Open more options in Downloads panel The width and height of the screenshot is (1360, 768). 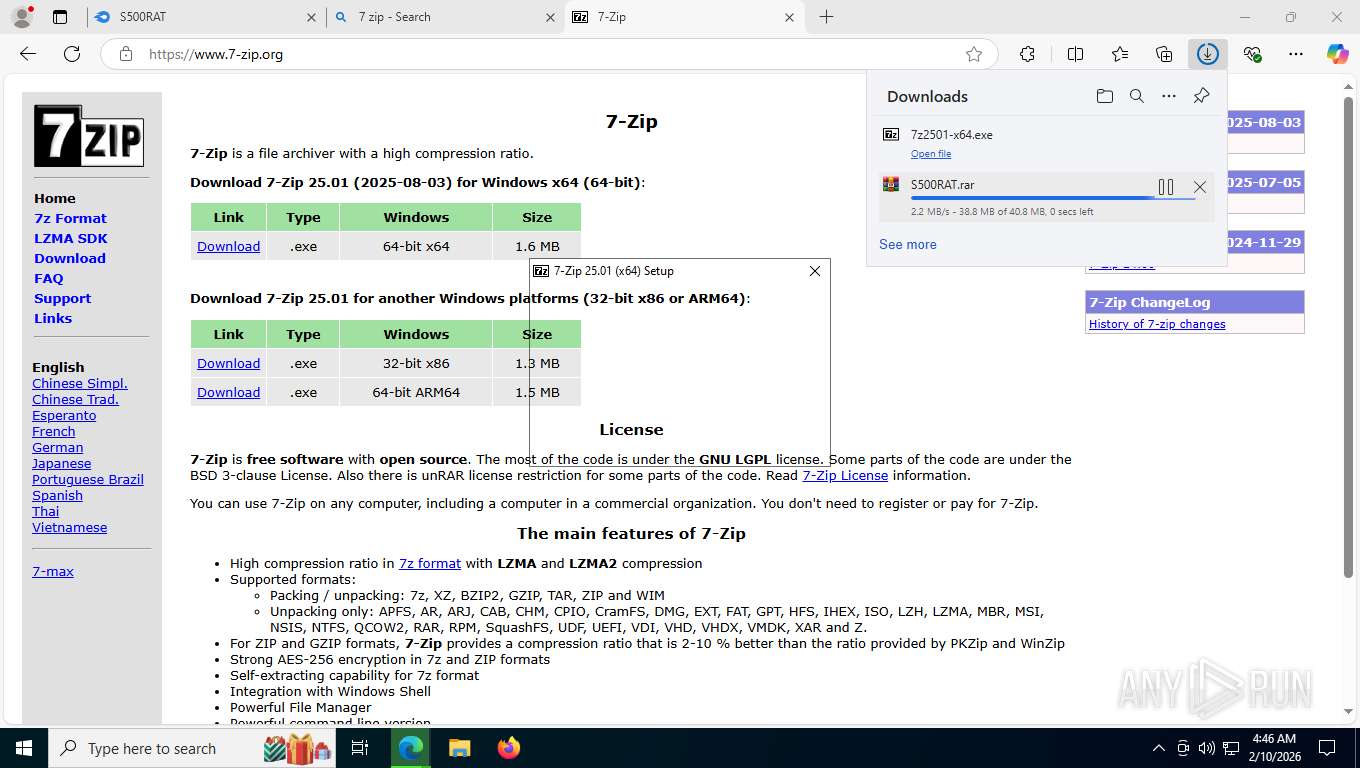pyautogui.click(x=1168, y=96)
